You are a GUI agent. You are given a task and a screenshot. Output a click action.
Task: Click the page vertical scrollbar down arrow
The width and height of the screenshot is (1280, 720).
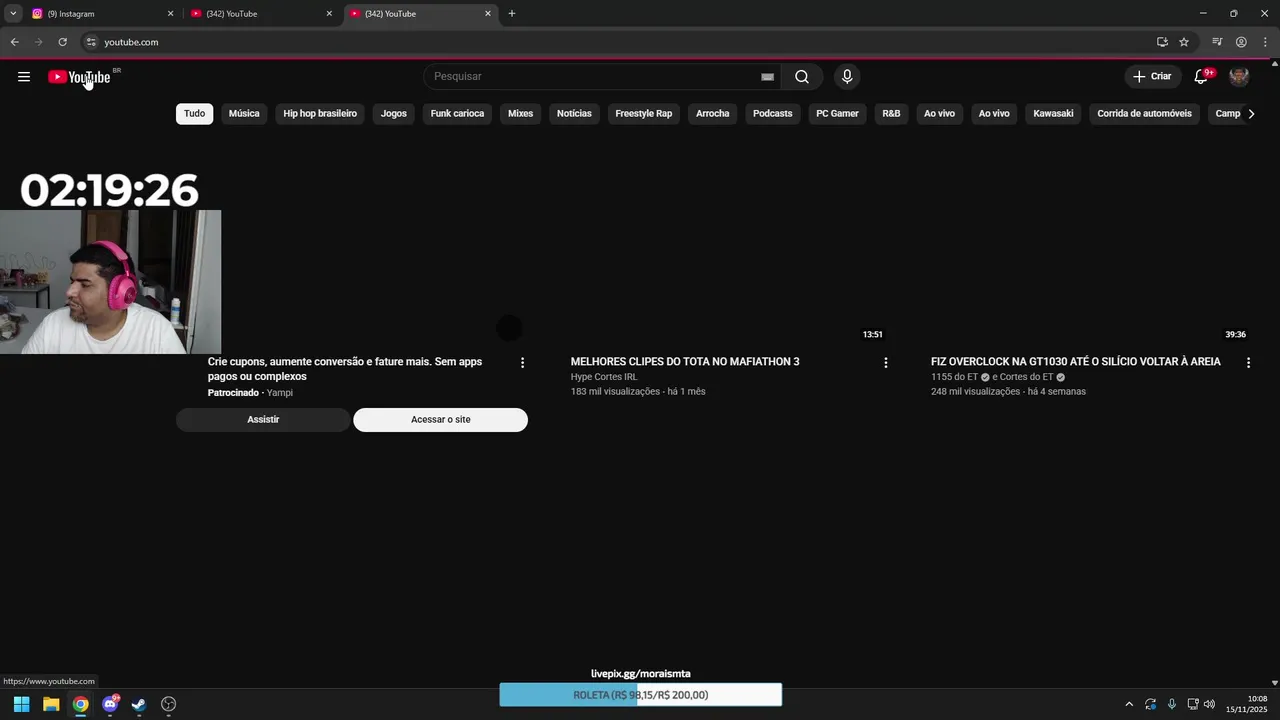1274,682
